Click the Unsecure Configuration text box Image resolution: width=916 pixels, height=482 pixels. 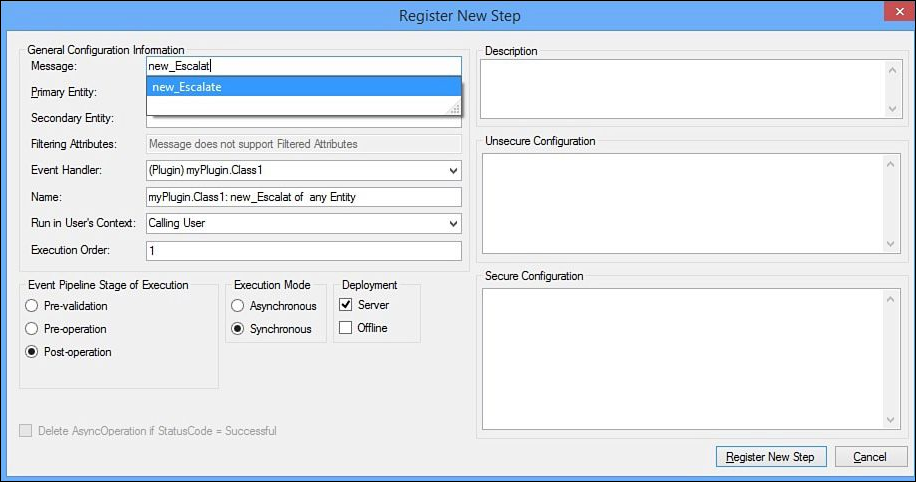pyautogui.click(x=682, y=204)
